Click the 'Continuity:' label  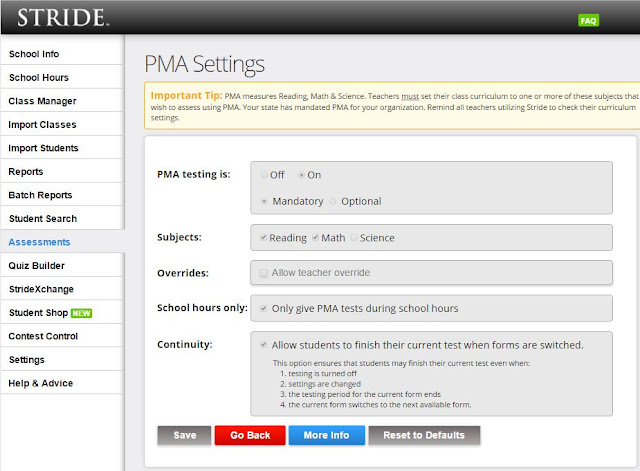pos(185,344)
